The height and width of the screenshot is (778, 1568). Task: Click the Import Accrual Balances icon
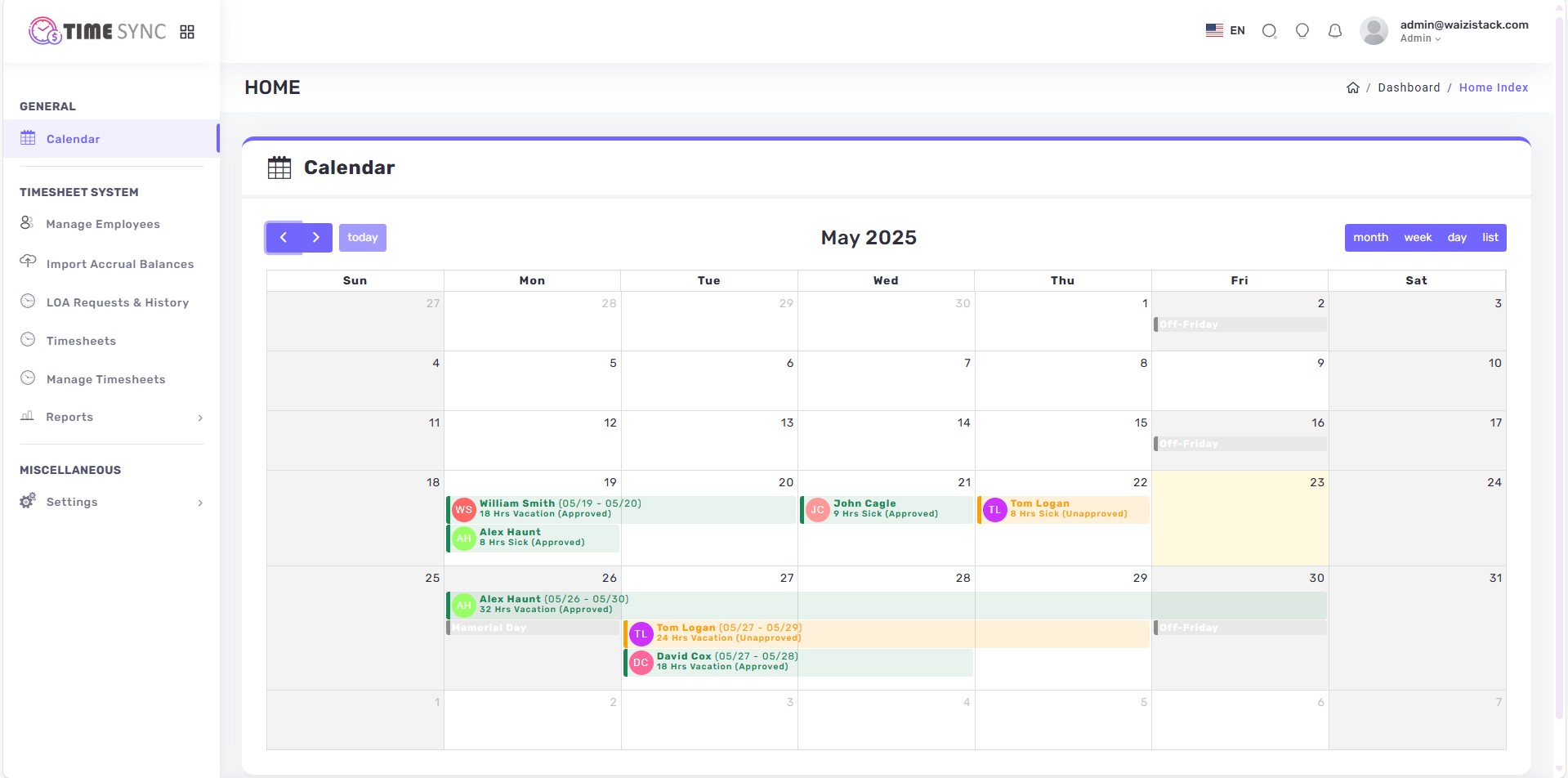click(27, 263)
